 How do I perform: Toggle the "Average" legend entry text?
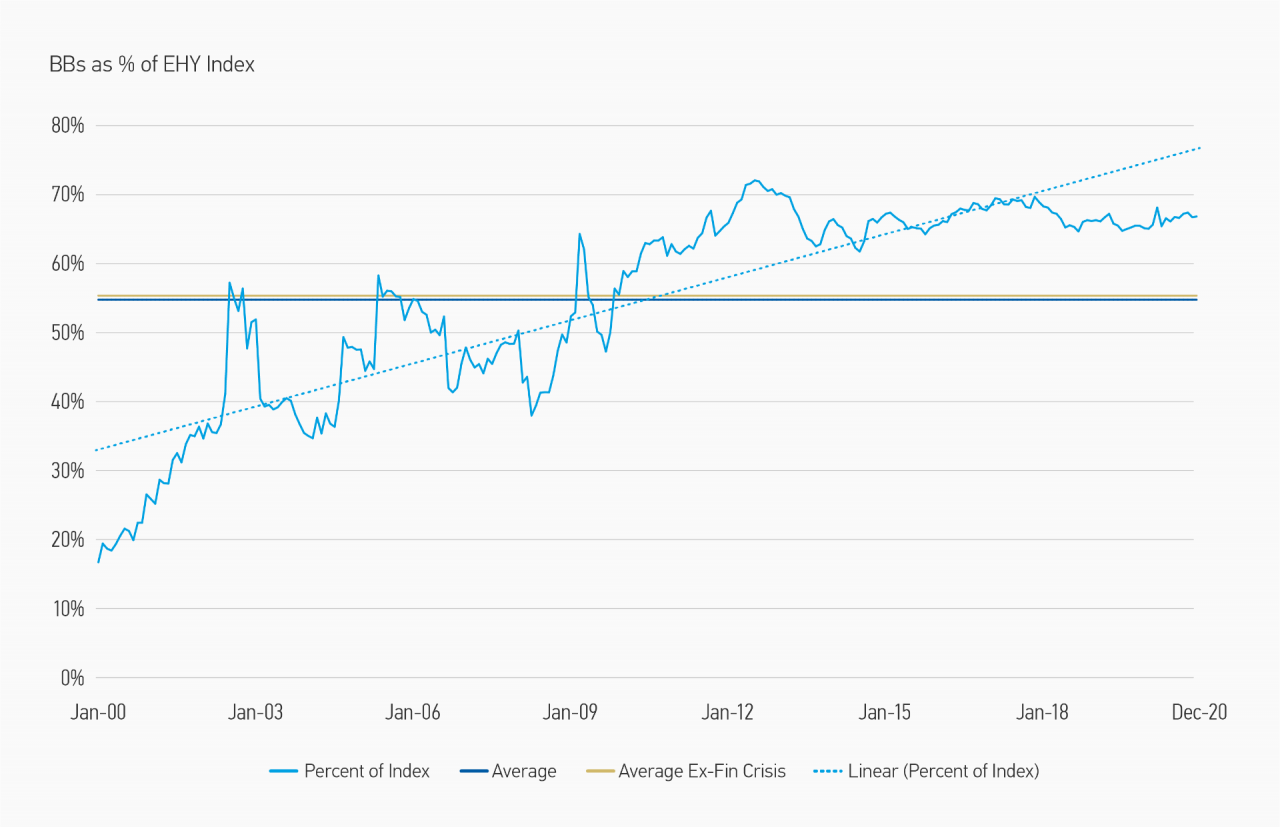524,771
